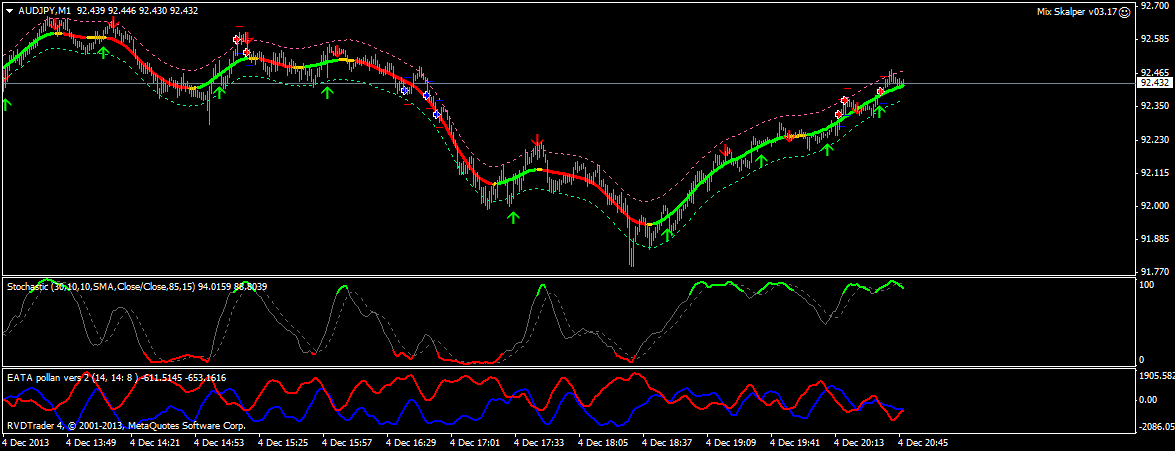Click the 4 Dec 18:05 time label

pos(605,444)
